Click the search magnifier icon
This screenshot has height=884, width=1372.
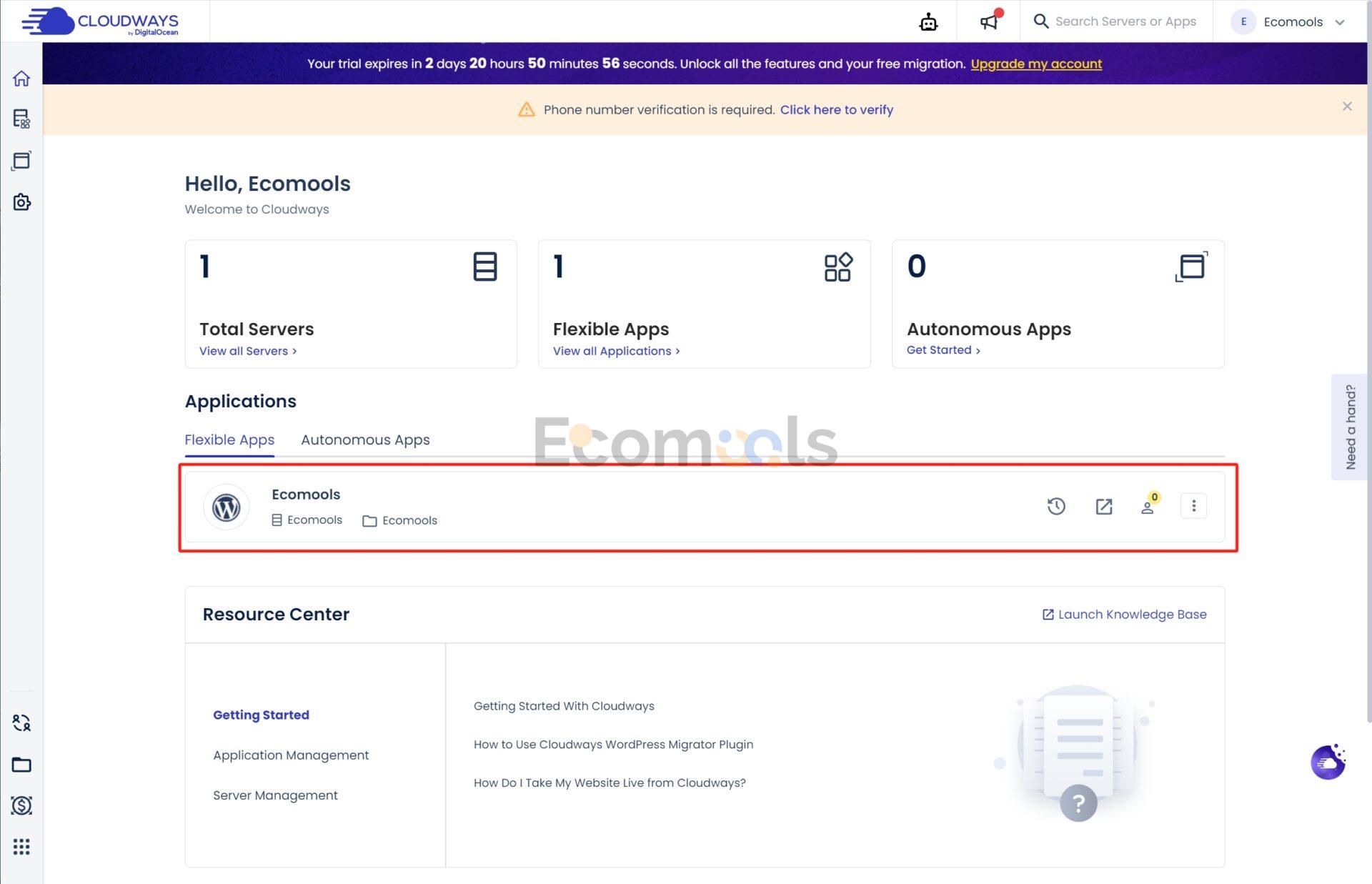pos(1041,21)
